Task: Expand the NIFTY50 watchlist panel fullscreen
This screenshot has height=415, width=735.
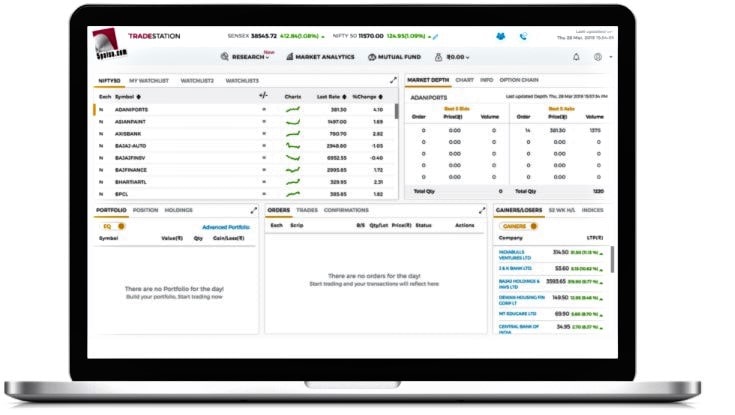Action: point(394,80)
